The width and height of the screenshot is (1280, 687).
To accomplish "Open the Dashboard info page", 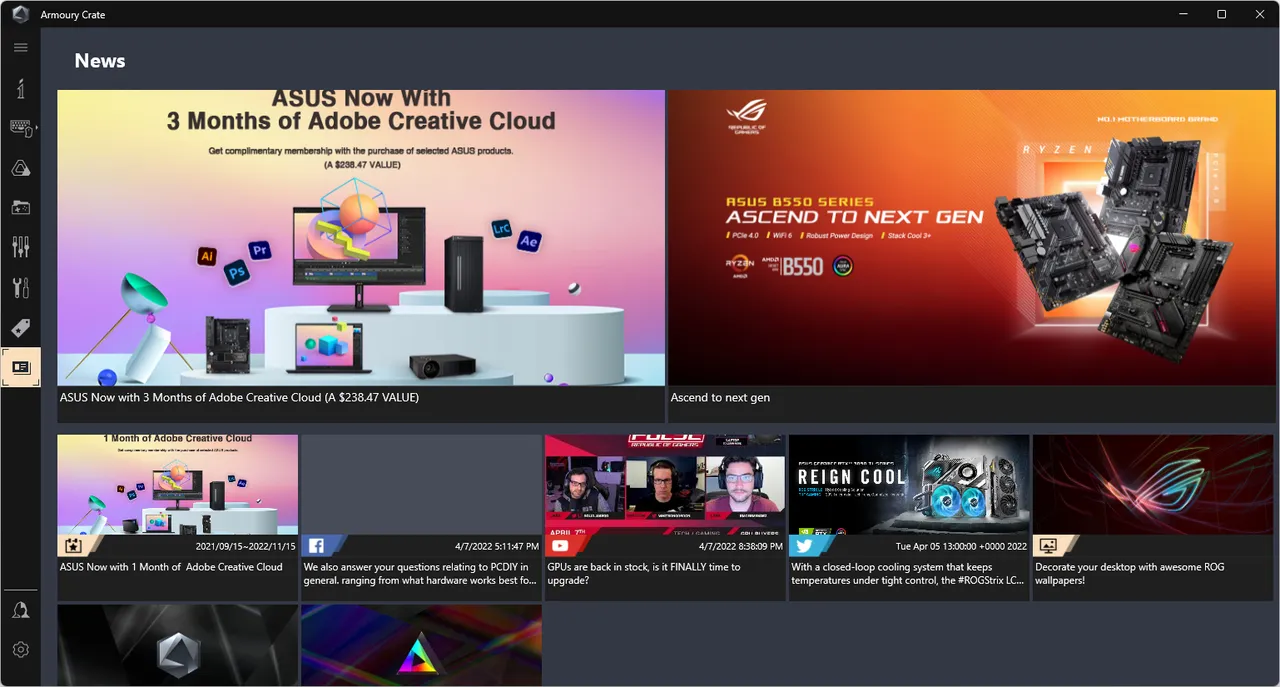I will click(x=20, y=89).
